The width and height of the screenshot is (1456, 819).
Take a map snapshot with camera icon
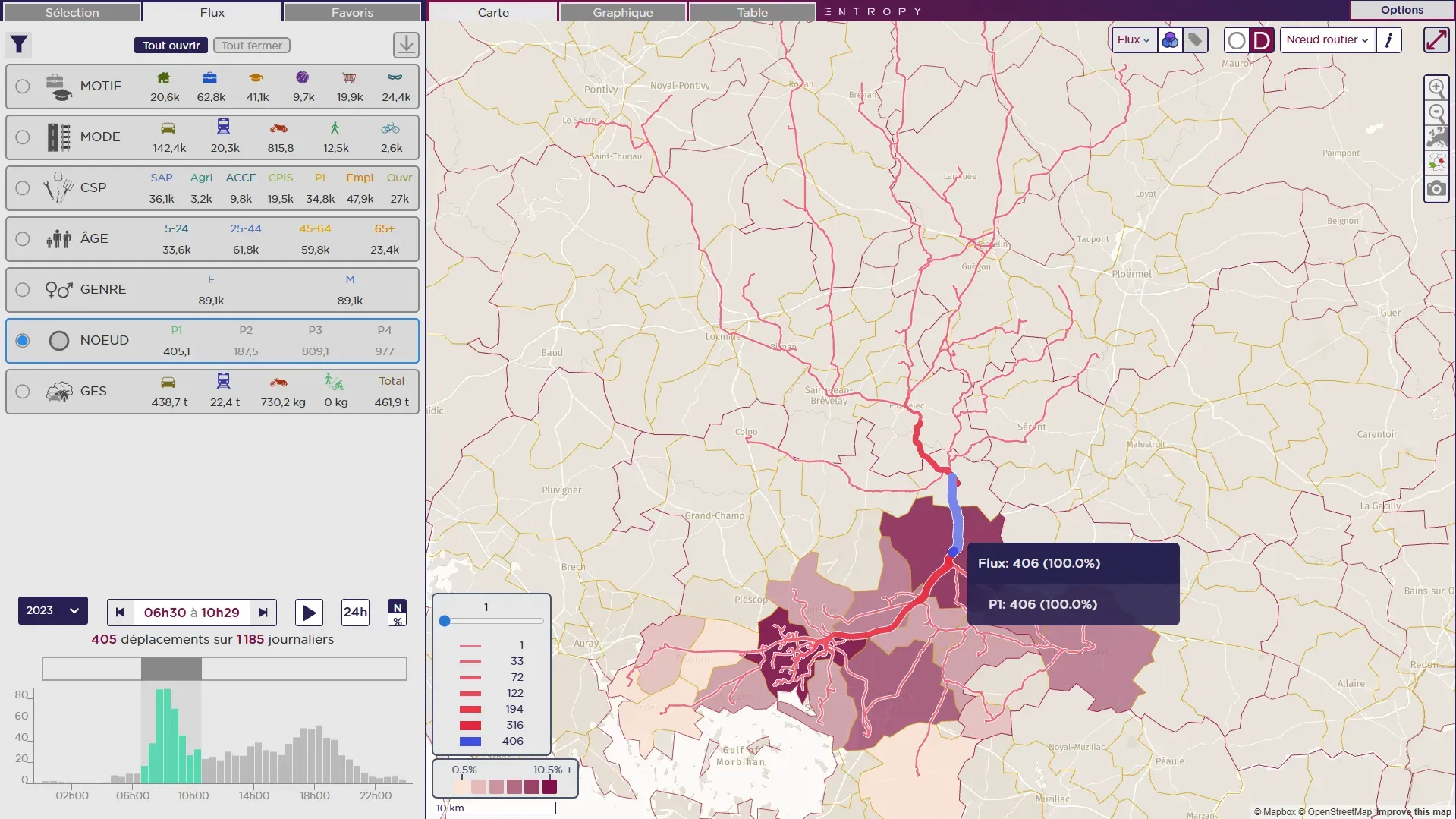coord(1436,188)
